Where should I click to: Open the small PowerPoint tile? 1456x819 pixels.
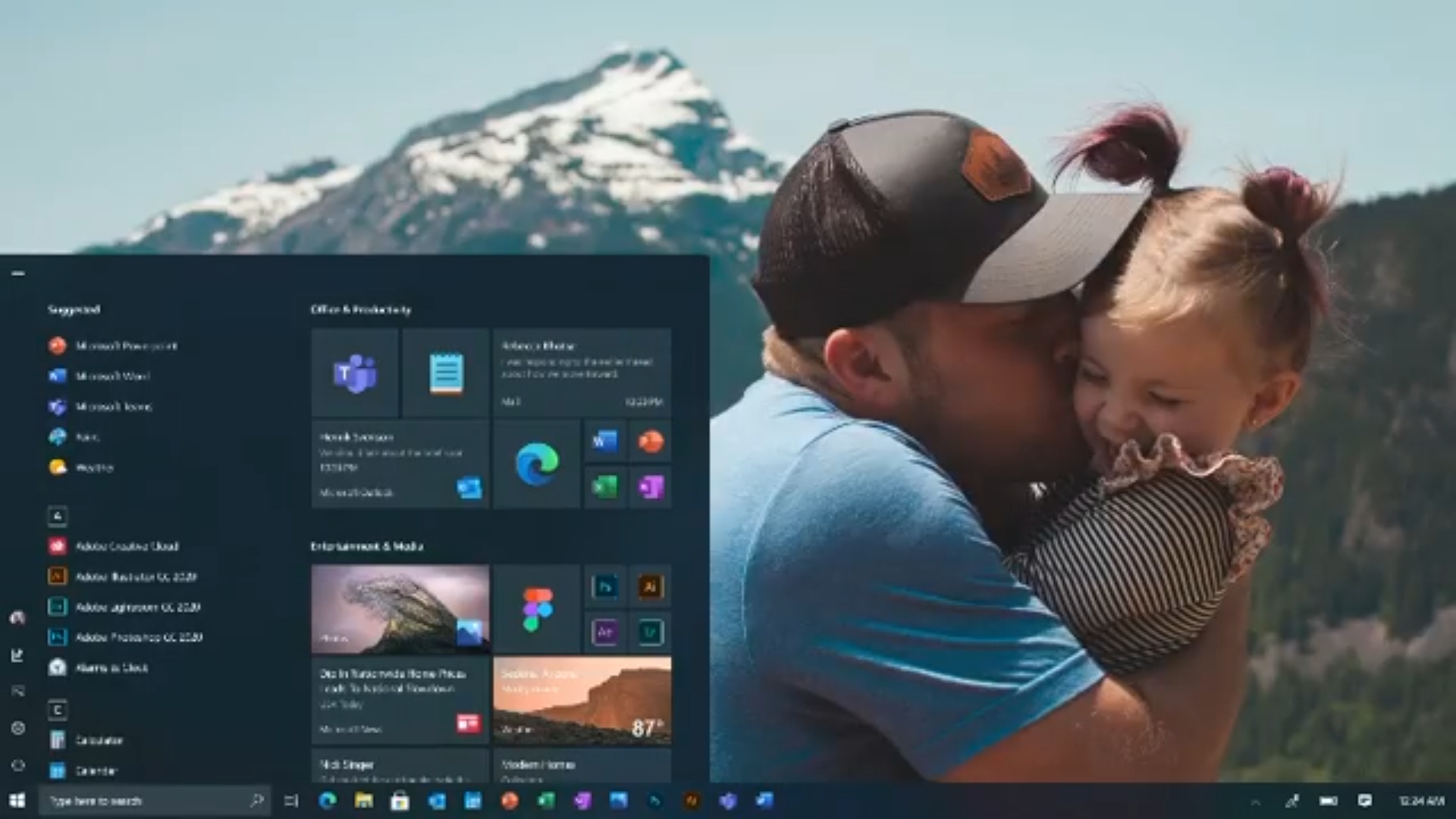click(651, 441)
